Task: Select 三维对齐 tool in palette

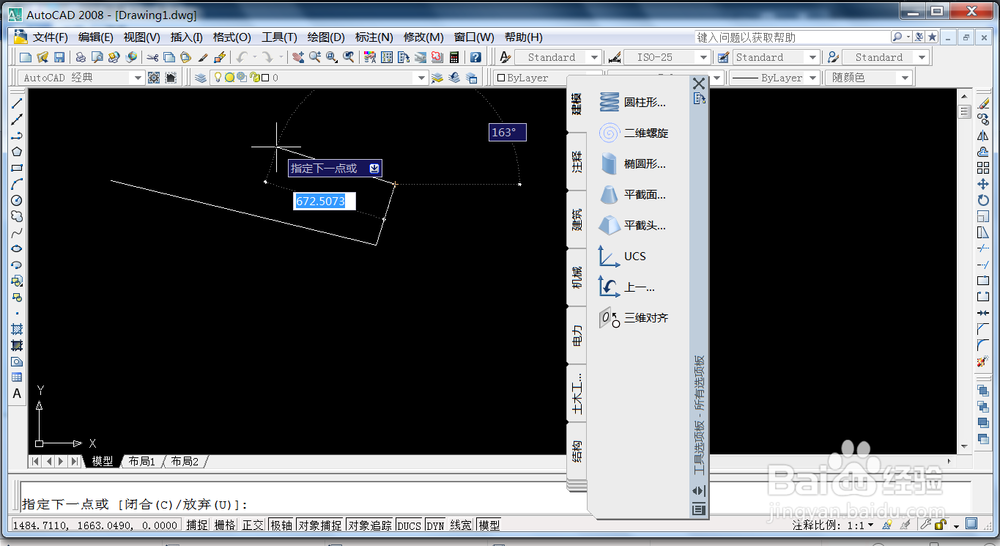Action: [x=633, y=318]
